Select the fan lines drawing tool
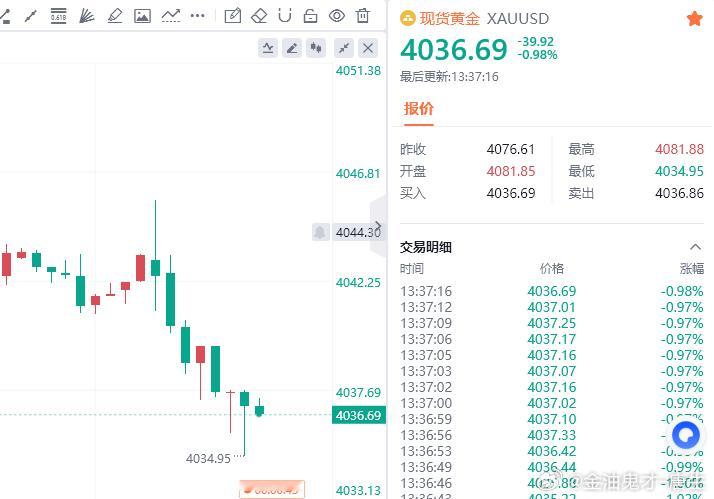 click(87, 16)
